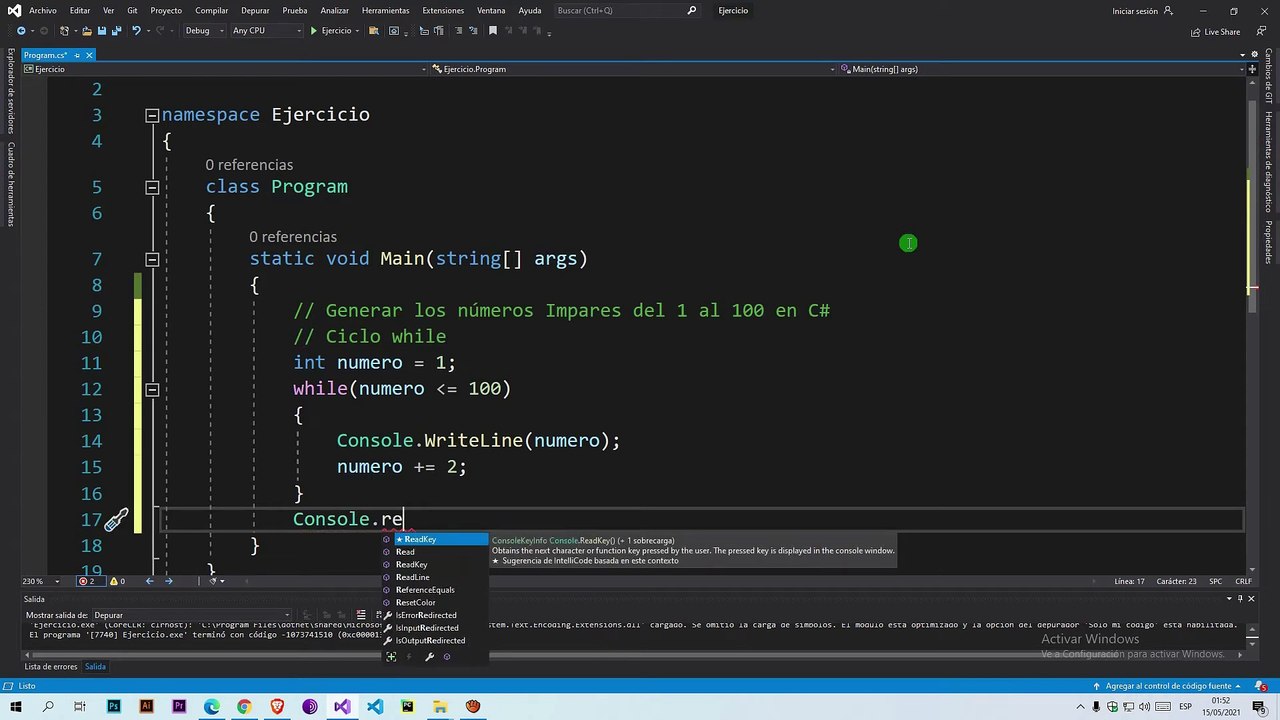Screen dimensions: 1280x720
Task: Open the Debug configuration dropdown
Action: [203, 31]
